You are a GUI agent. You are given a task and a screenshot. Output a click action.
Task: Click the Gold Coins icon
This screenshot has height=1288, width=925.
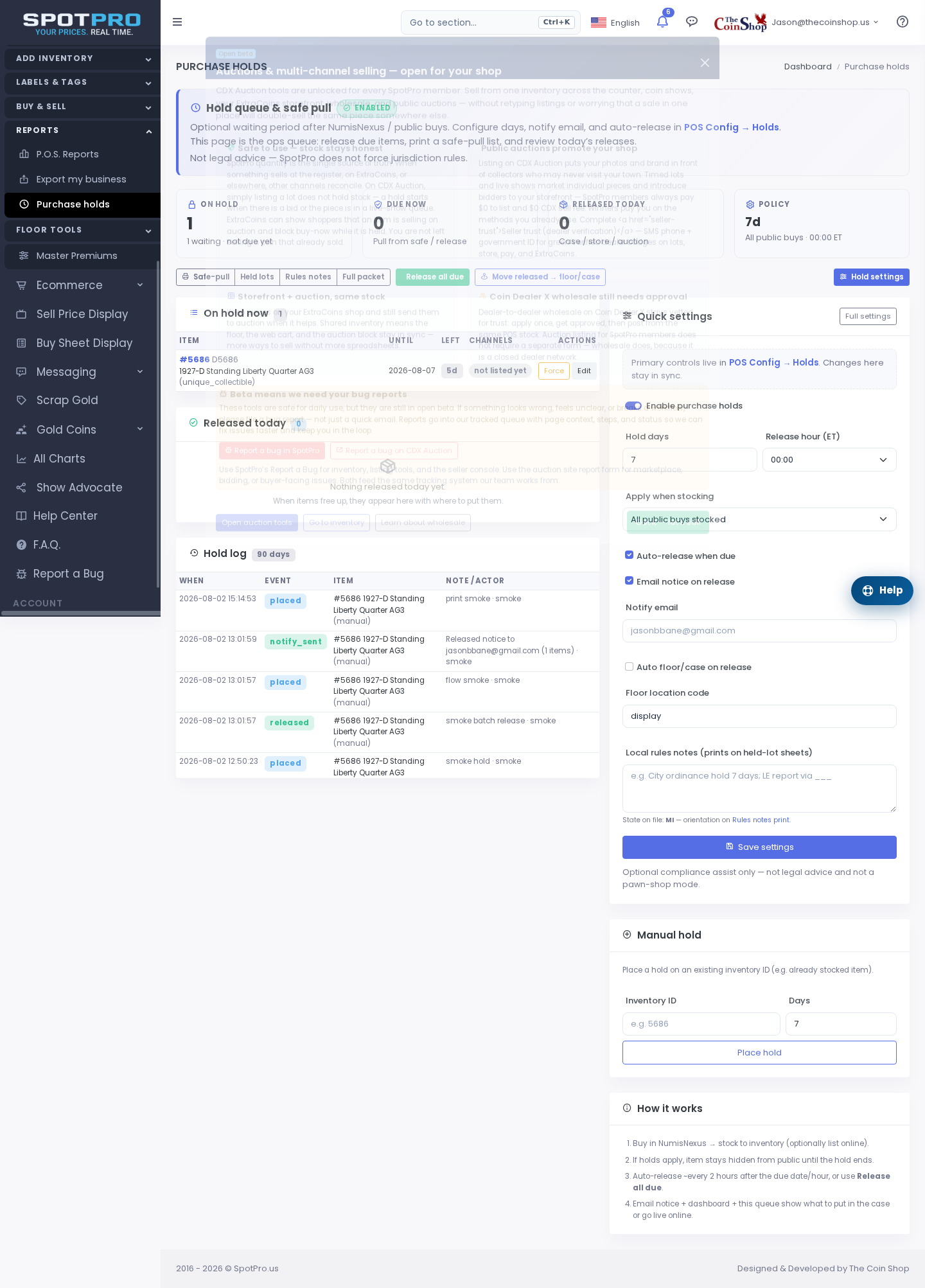21,430
